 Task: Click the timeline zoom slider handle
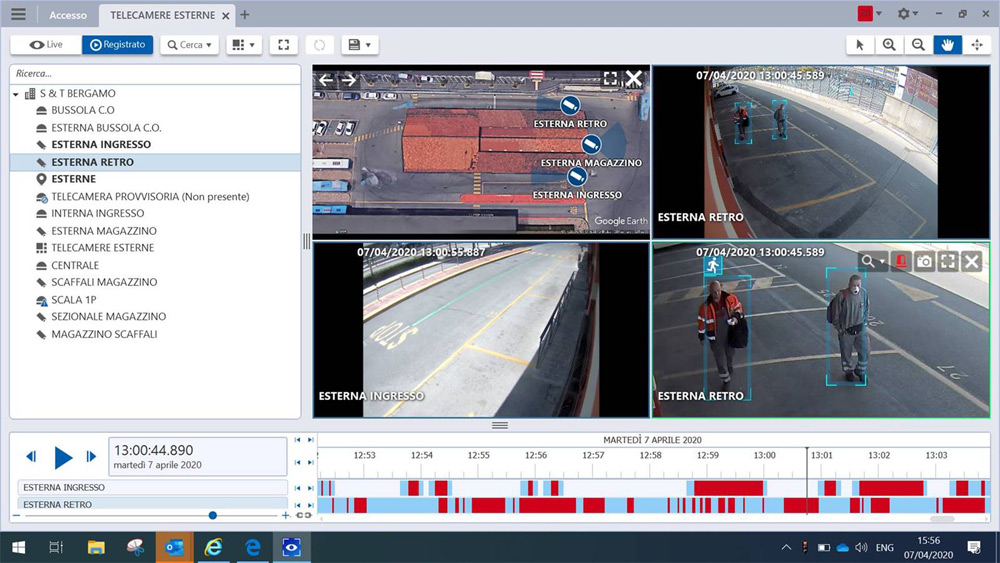coord(213,515)
